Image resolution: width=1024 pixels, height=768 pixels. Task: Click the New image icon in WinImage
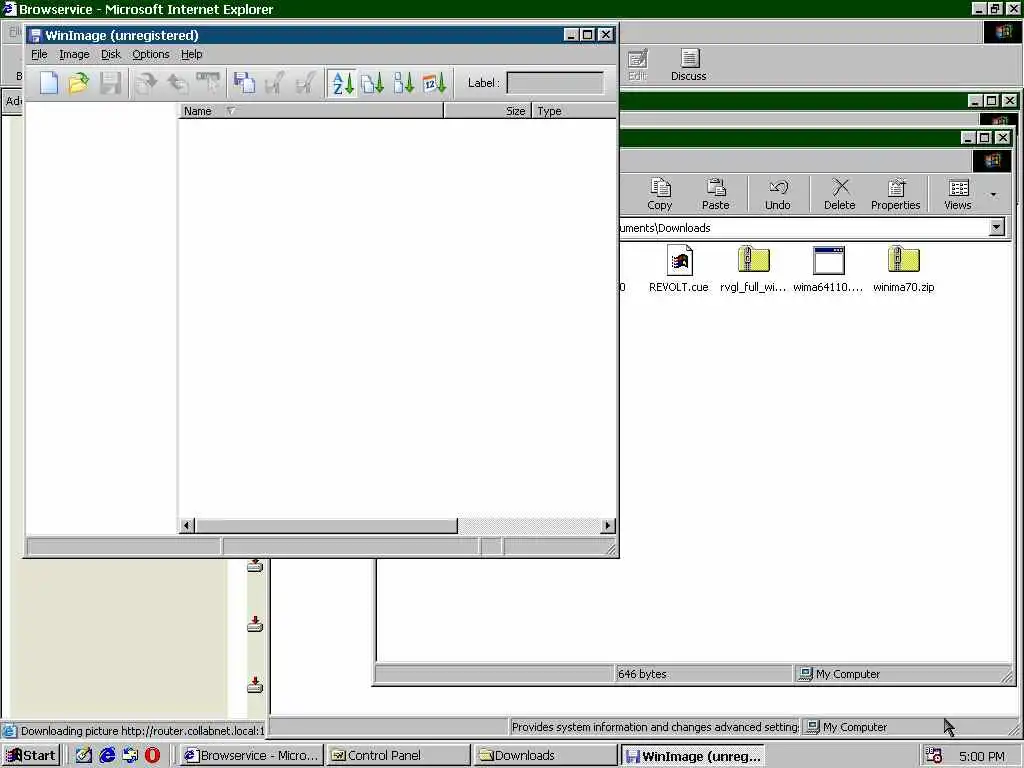[x=49, y=83]
